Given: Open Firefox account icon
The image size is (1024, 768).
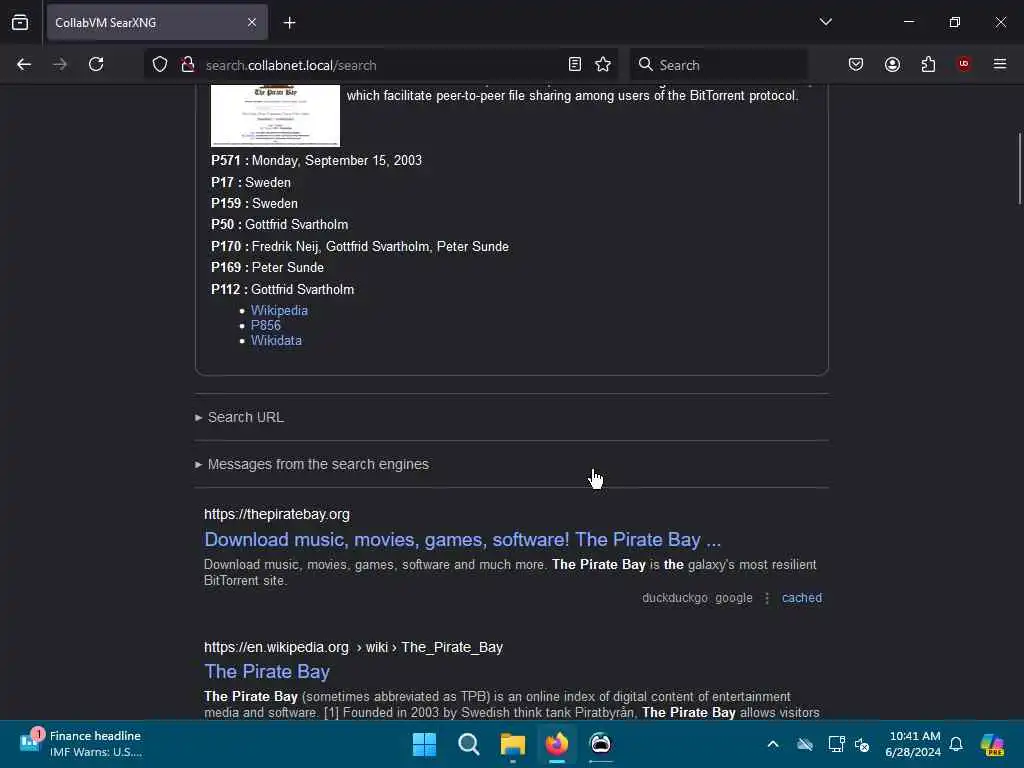Looking at the screenshot, I should tap(892, 65).
